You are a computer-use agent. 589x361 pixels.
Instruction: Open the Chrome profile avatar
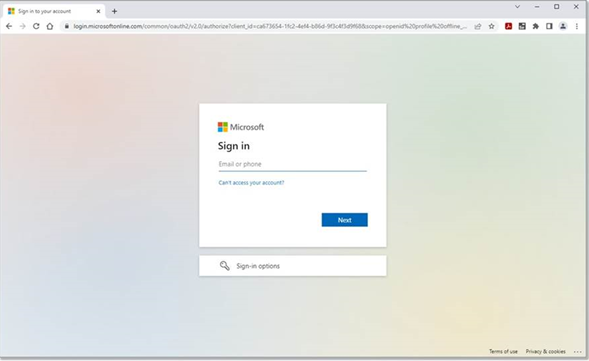pyautogui.click(x=563, y=26)
